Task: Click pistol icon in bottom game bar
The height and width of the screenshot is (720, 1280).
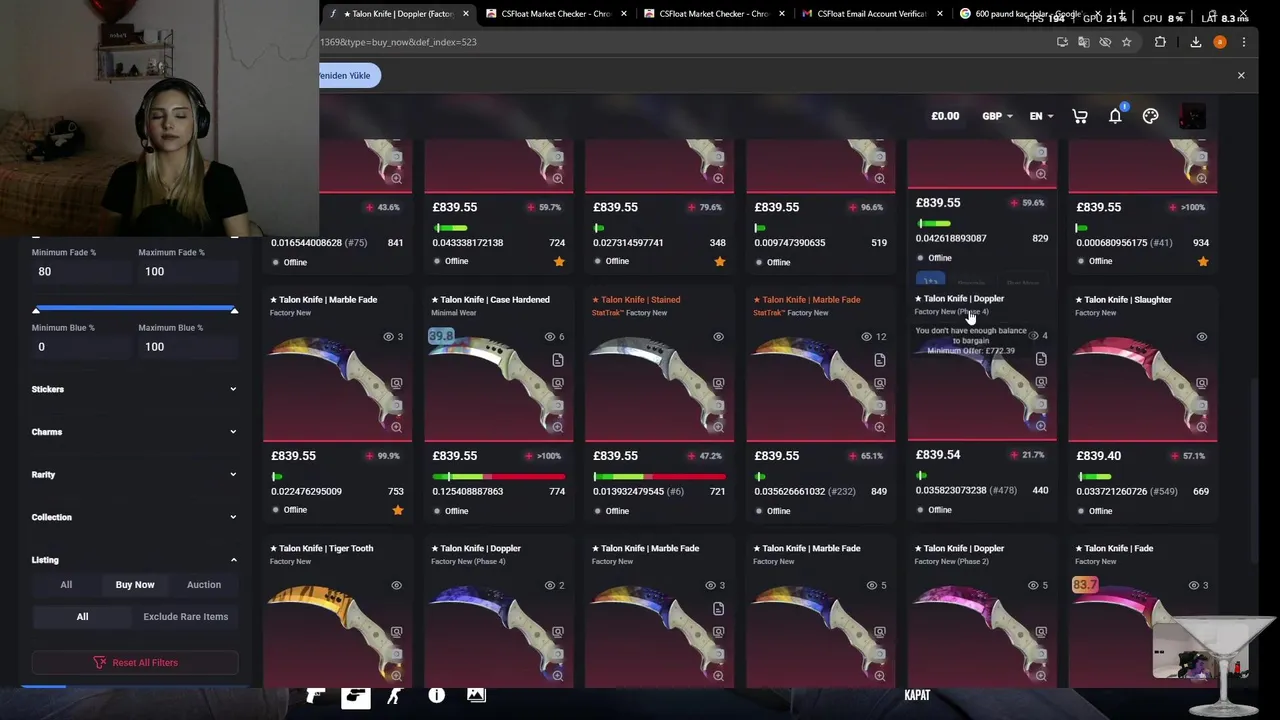Action: click(316, 695)
